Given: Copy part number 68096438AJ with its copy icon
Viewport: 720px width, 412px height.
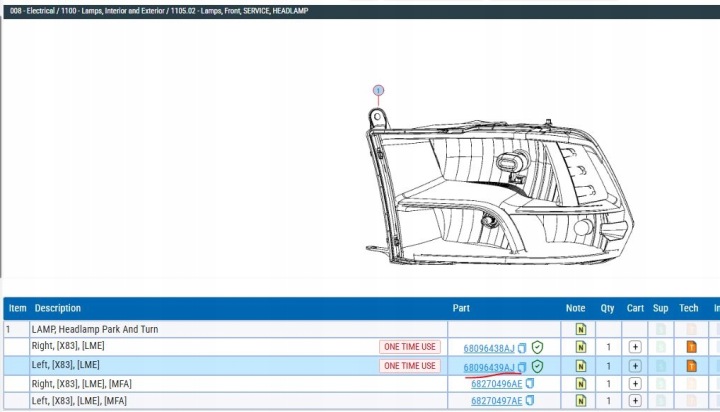Looking at the screenshot, I should 522,348.
